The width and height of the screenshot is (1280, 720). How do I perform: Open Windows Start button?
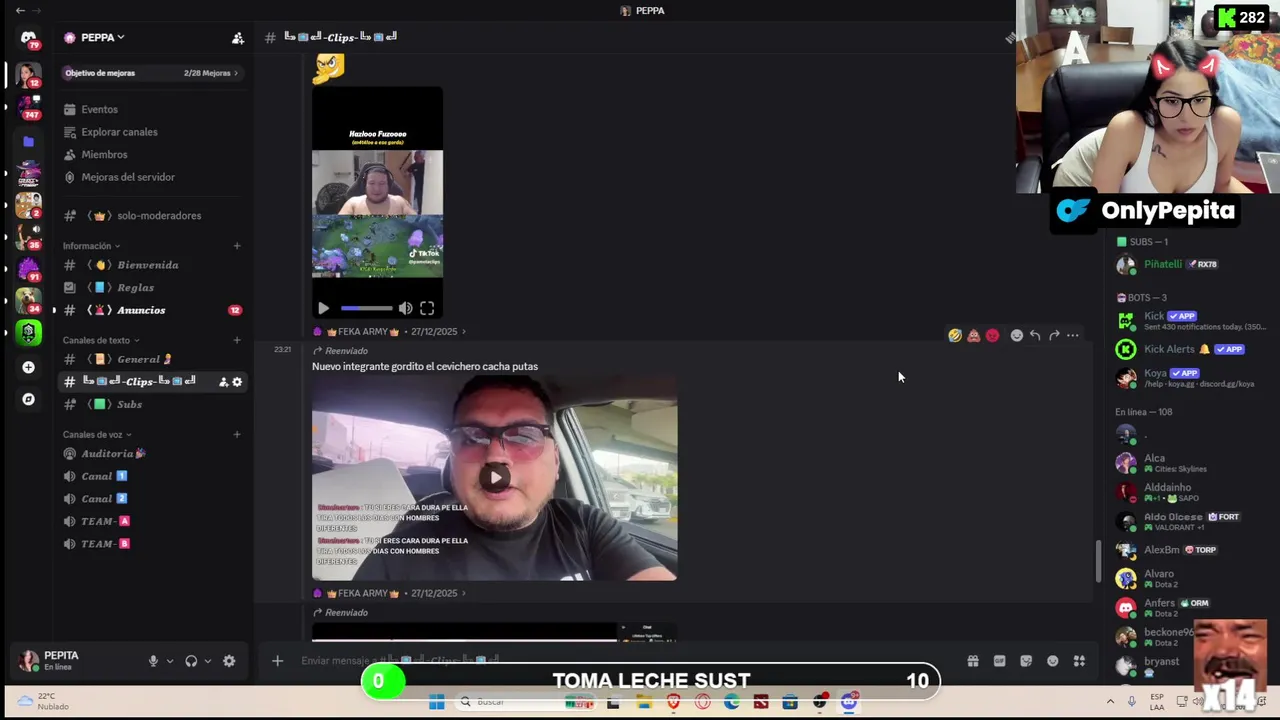pyautogui.click(x=437, y=702)
